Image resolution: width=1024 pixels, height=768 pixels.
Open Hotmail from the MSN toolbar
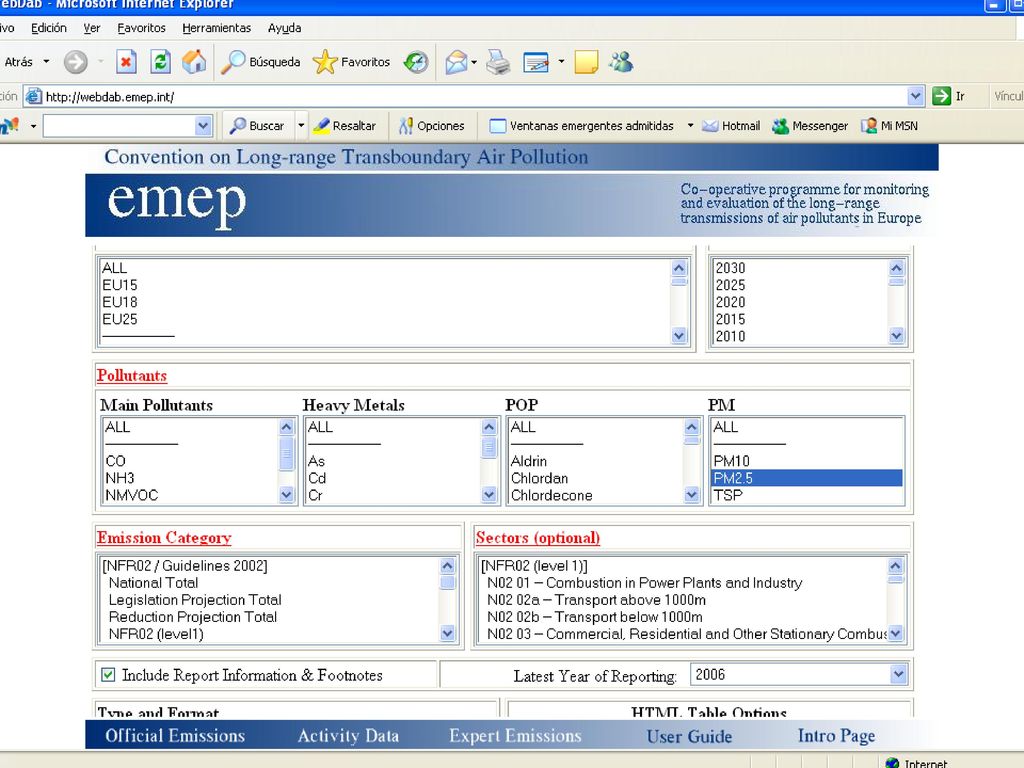click(x=731, y=125)
